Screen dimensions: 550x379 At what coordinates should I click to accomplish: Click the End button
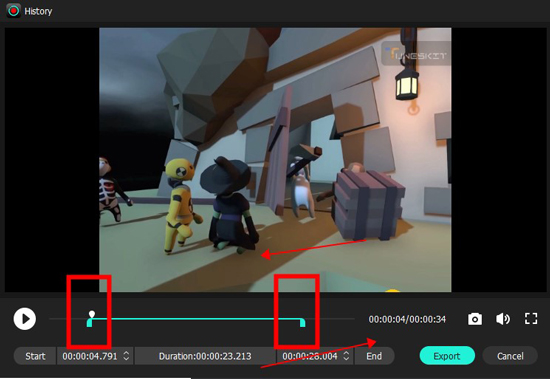pyautogui.click(x=374, y=356)
